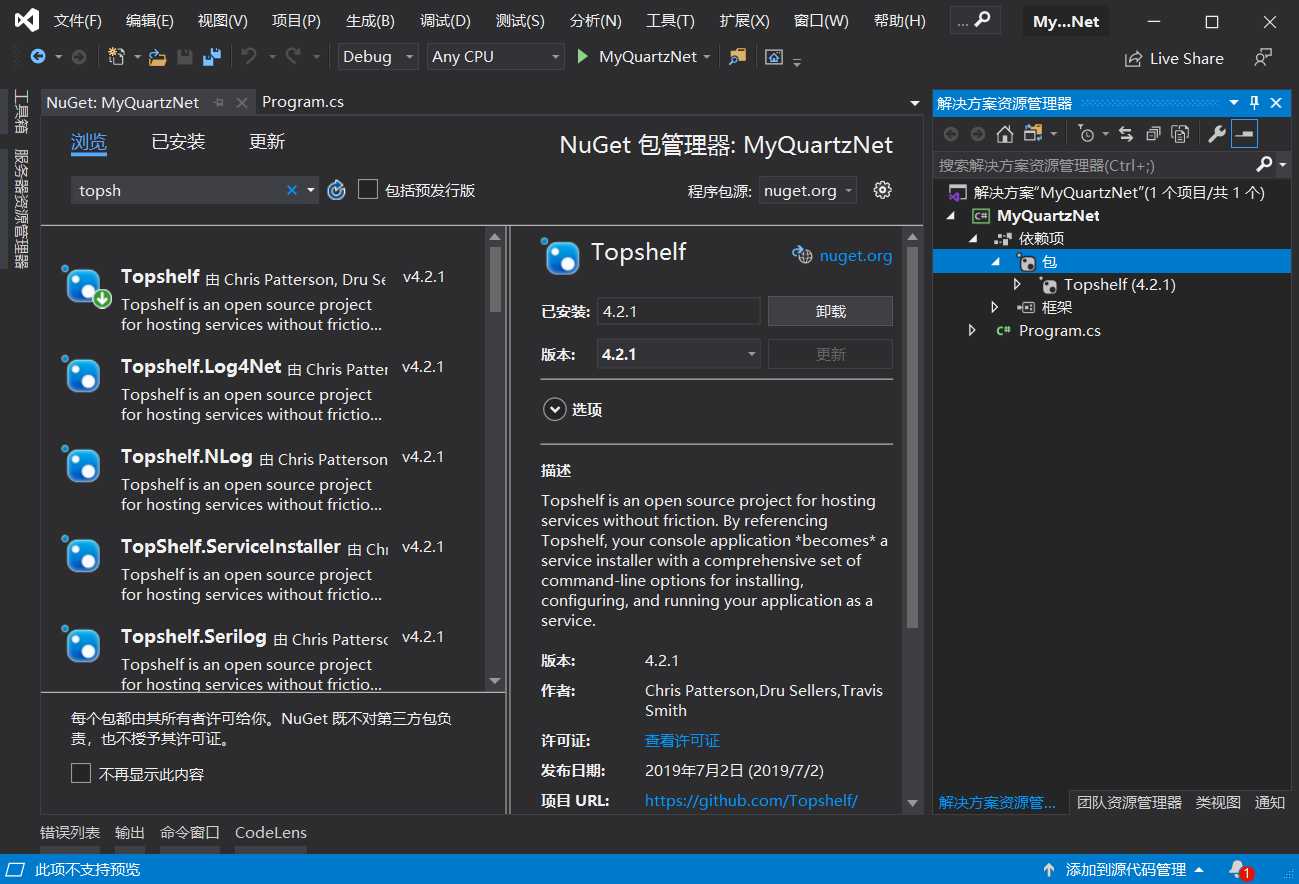Open the 查看许可证 license link
The image size is (1299, 884).
(682, 741)
